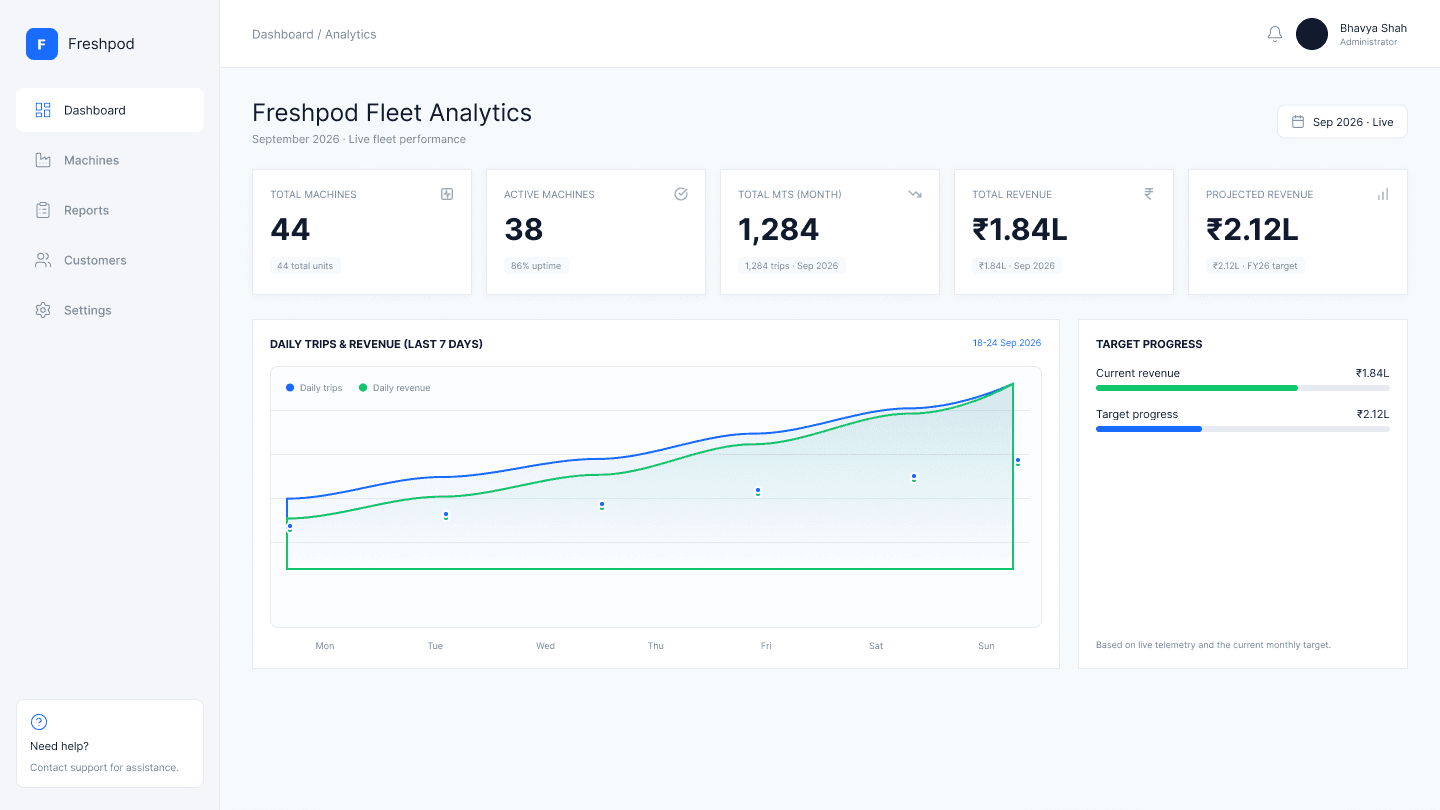This screenshot has width=1440, height=810.
Task: Click the Total MTS value 1,284
Action: tap(779, 230)
